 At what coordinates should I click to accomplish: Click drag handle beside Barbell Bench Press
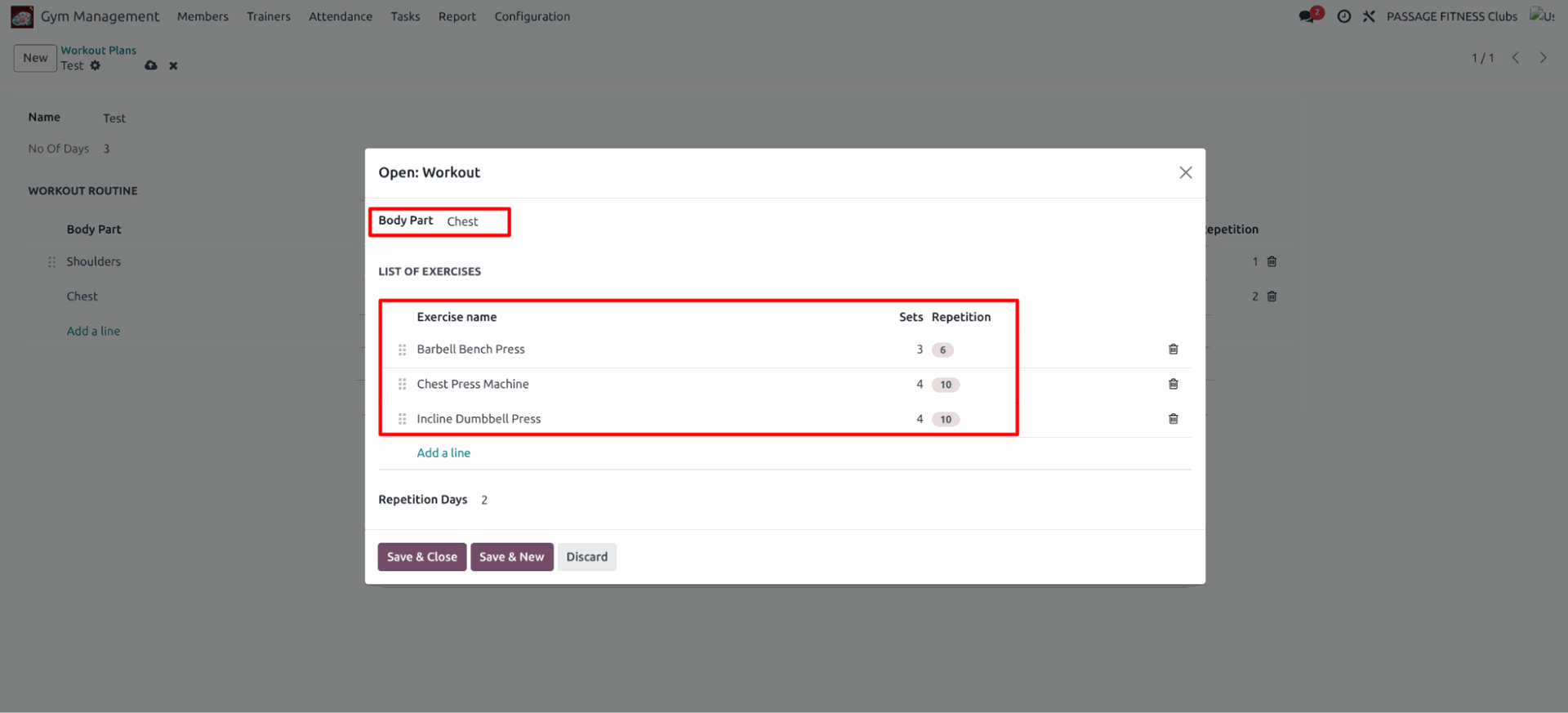pyautogui.click(x=402, y=350)
